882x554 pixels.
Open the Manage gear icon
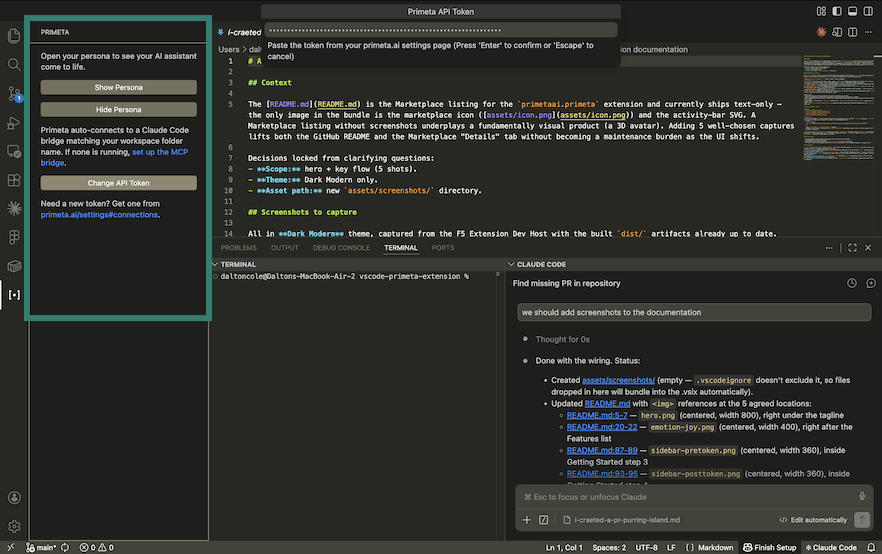(x=14, y=526)
